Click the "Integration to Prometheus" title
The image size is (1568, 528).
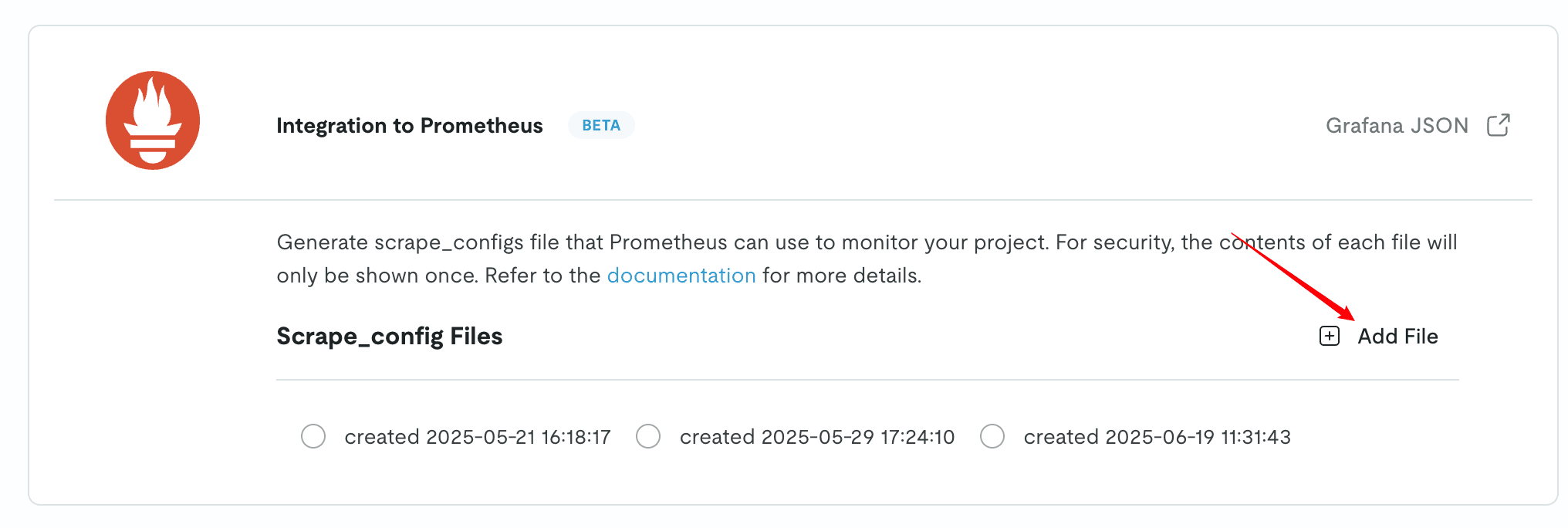(x=409, y=126)
